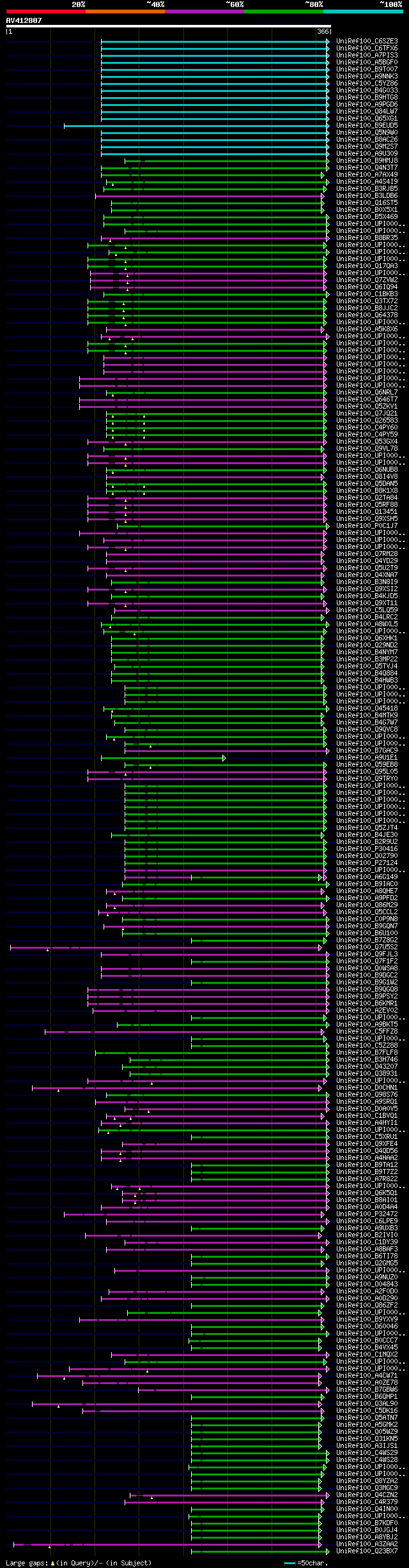Select the UniRef100_A8BAF3 label

click(367, 1249)
